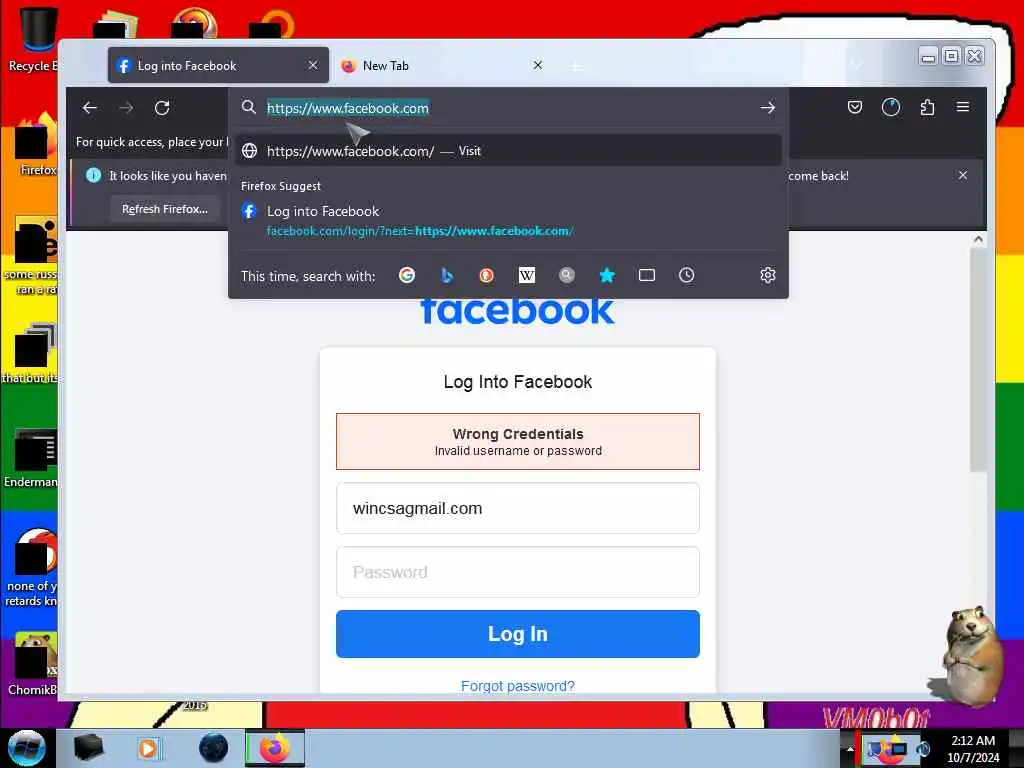The image size is (1024, 768).
Task: Click the blue Log In button
Action: tap(518, 634)
